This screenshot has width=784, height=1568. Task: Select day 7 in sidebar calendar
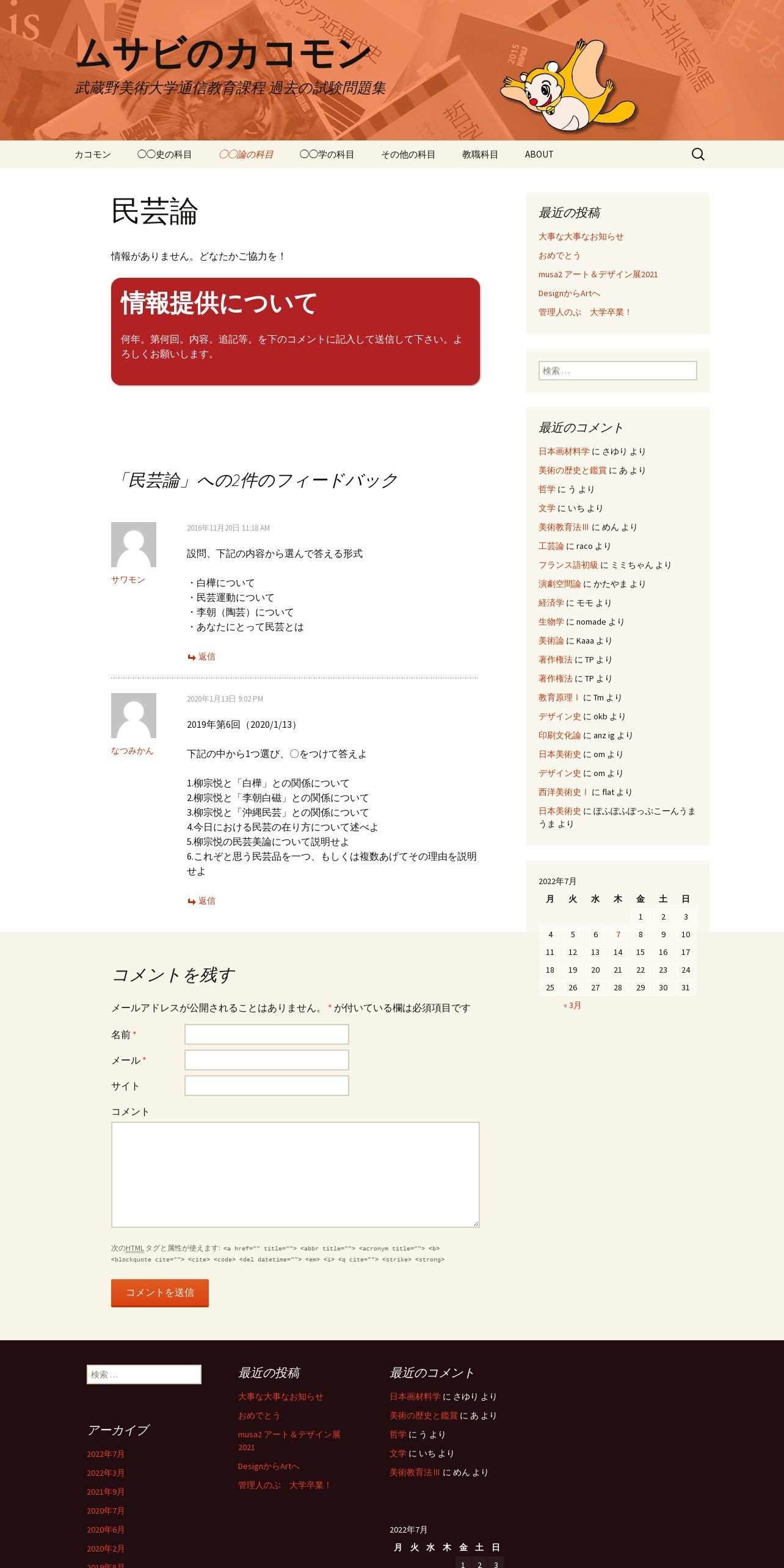(618, 935)
